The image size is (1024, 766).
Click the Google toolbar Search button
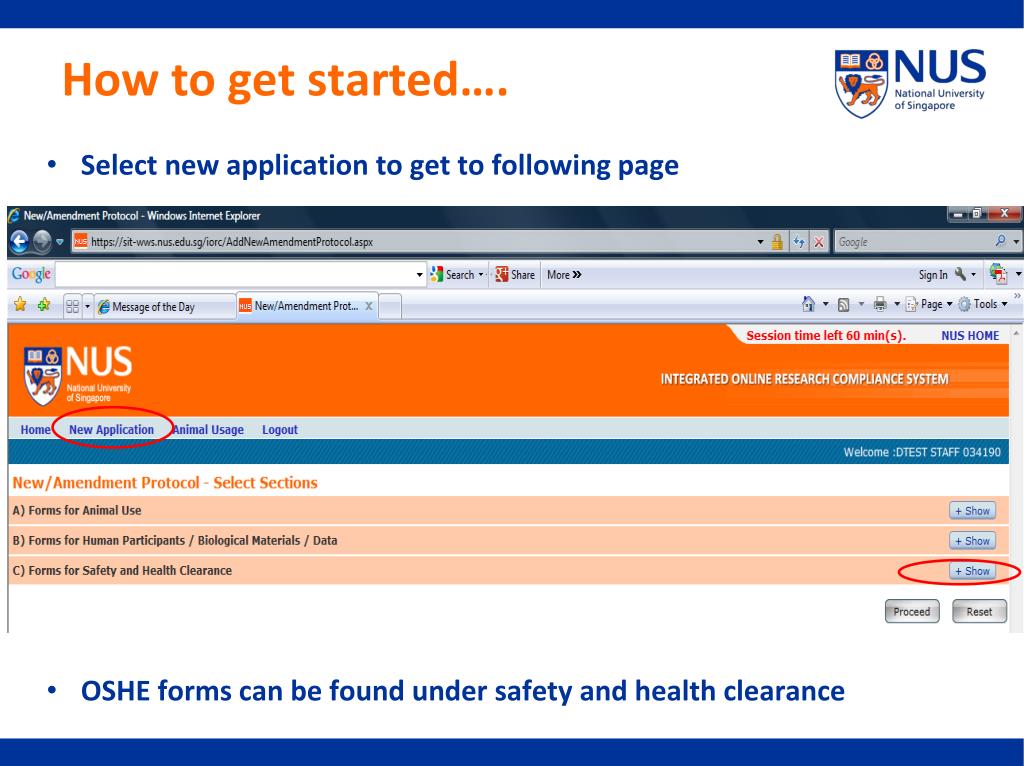[x=453, y=275]
